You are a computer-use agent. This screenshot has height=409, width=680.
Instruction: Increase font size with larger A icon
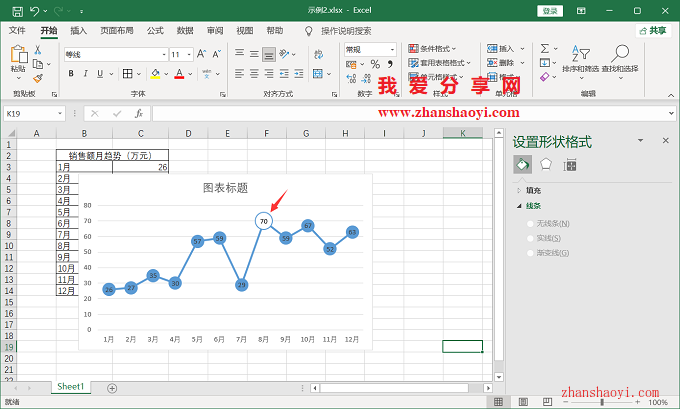pyautogui.click(x=201, y=54)
